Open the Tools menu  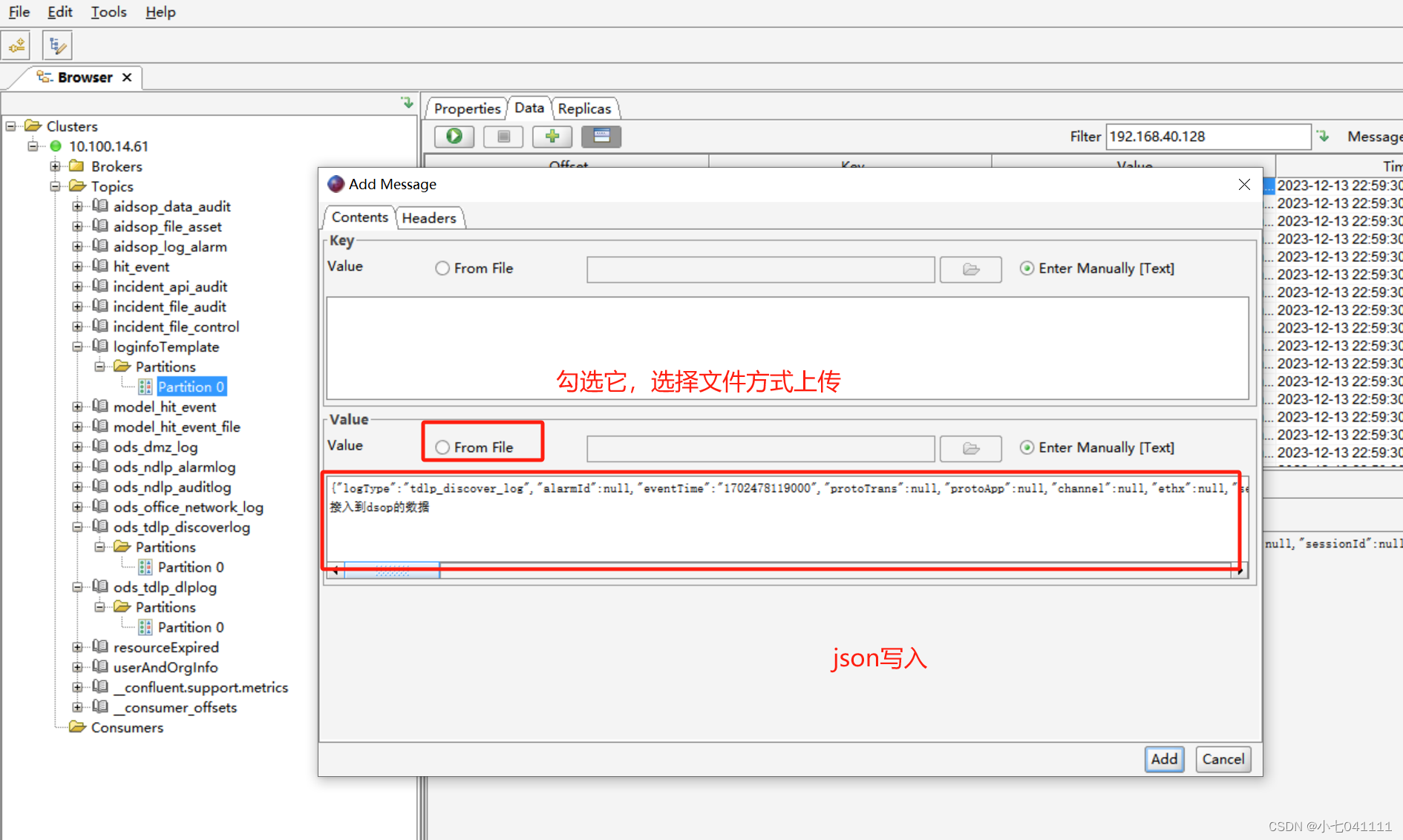[109, 13]
